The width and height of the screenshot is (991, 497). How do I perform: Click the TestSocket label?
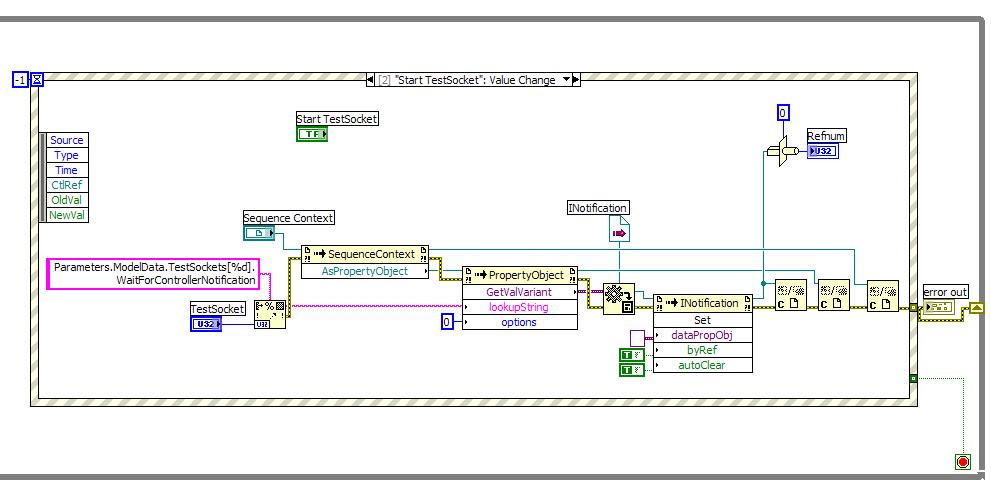[217, 309]
